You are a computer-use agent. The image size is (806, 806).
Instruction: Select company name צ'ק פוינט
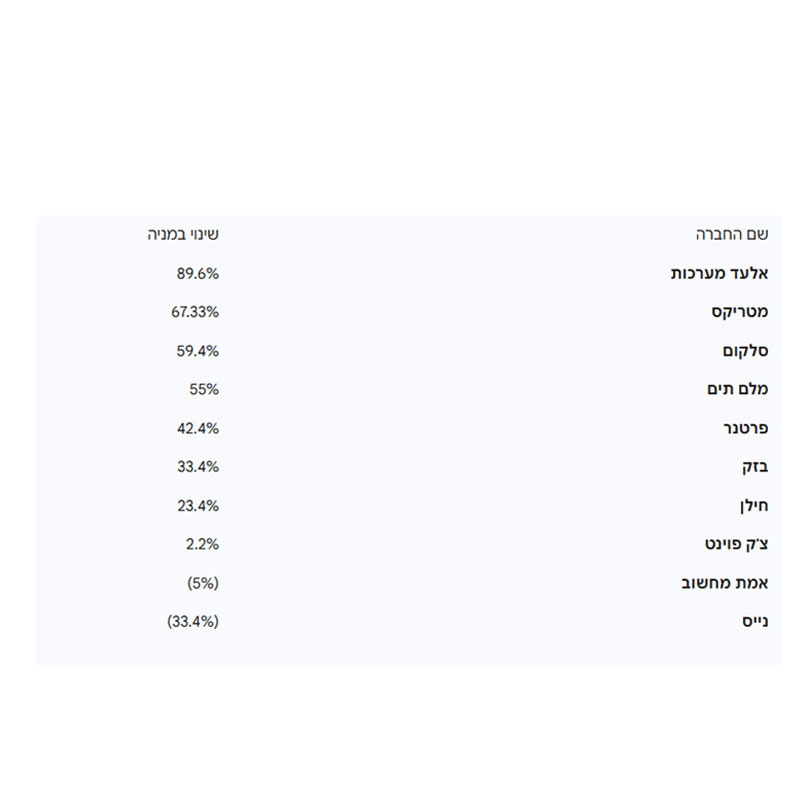click(x=736, y=544)
